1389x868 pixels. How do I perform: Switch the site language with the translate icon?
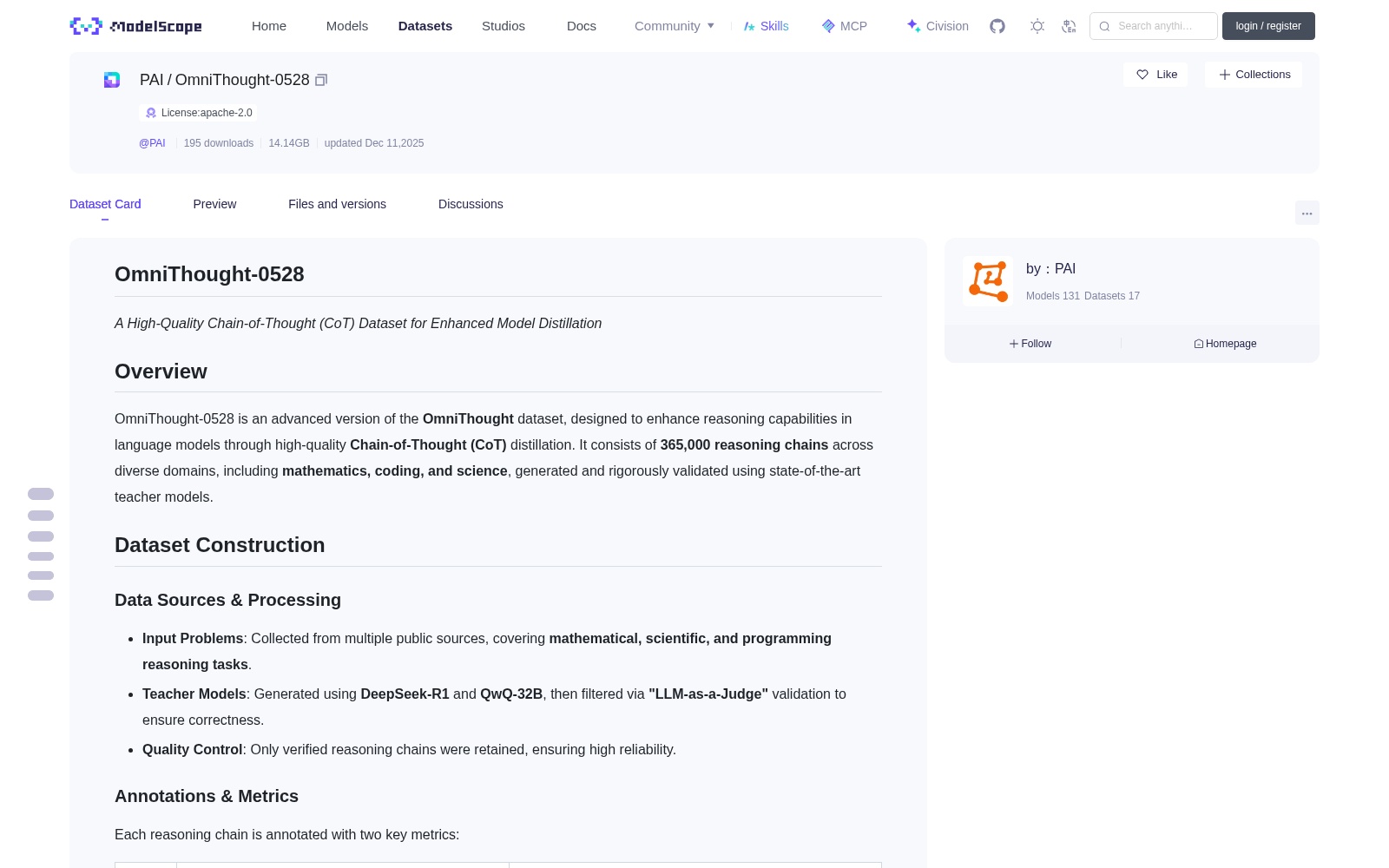tap(1070, 26)
